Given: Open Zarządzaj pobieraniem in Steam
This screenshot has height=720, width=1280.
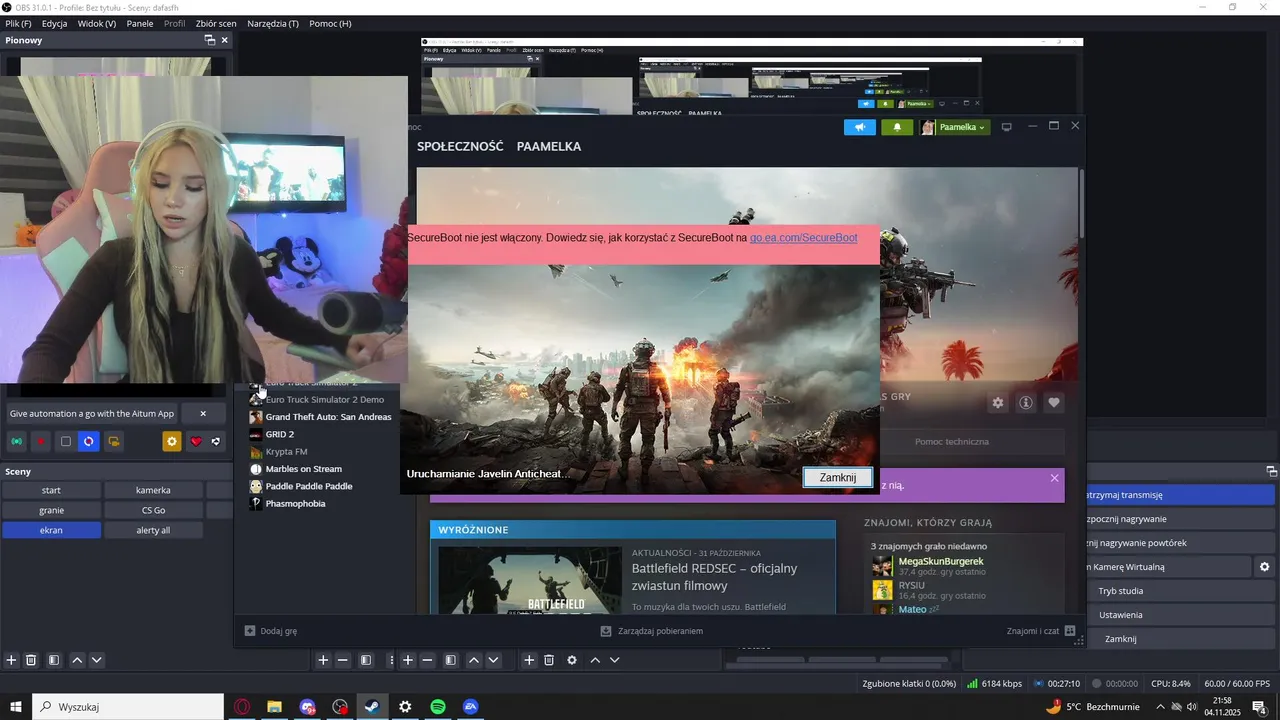Looking at the screenshot, I should coord(651,631).
